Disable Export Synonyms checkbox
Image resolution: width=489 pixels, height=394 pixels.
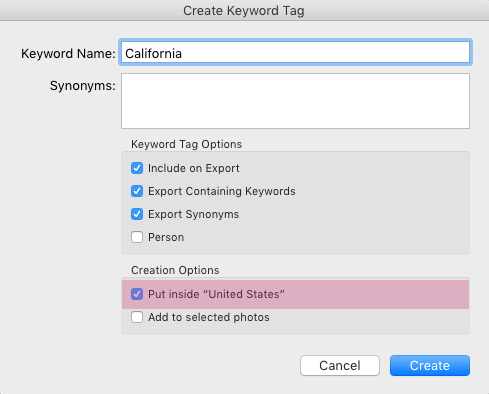[137, 214]
